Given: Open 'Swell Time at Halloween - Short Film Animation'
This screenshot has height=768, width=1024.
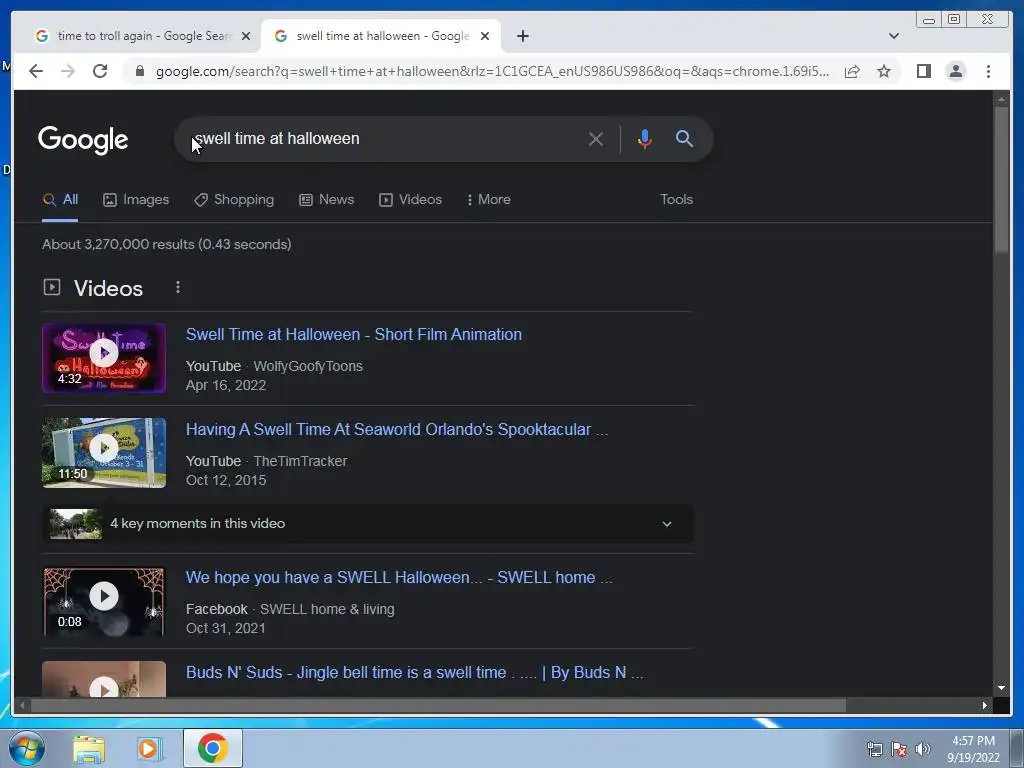Looking at the screenshot, I should 353,334.
